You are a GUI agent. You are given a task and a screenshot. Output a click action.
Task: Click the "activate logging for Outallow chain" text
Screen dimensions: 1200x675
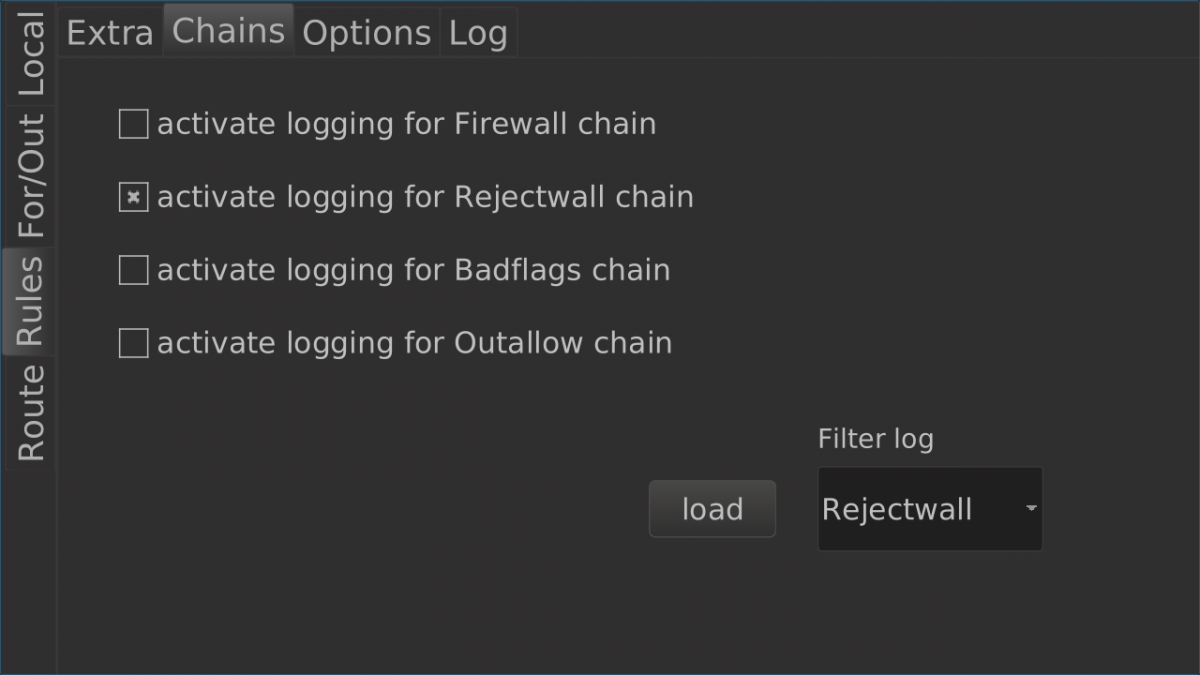click(414, 344)
